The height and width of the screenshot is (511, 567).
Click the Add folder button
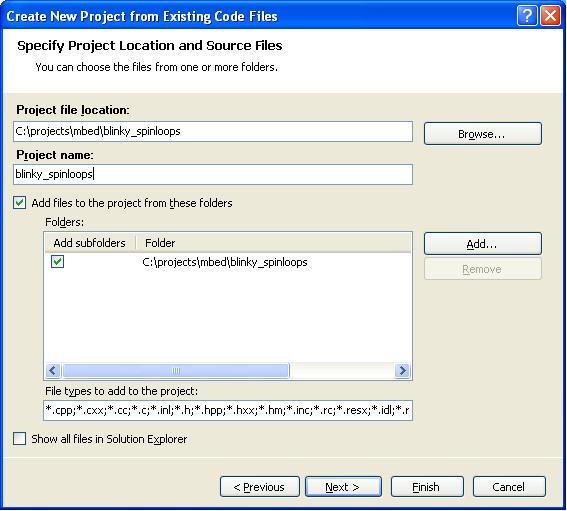(483, 244)
